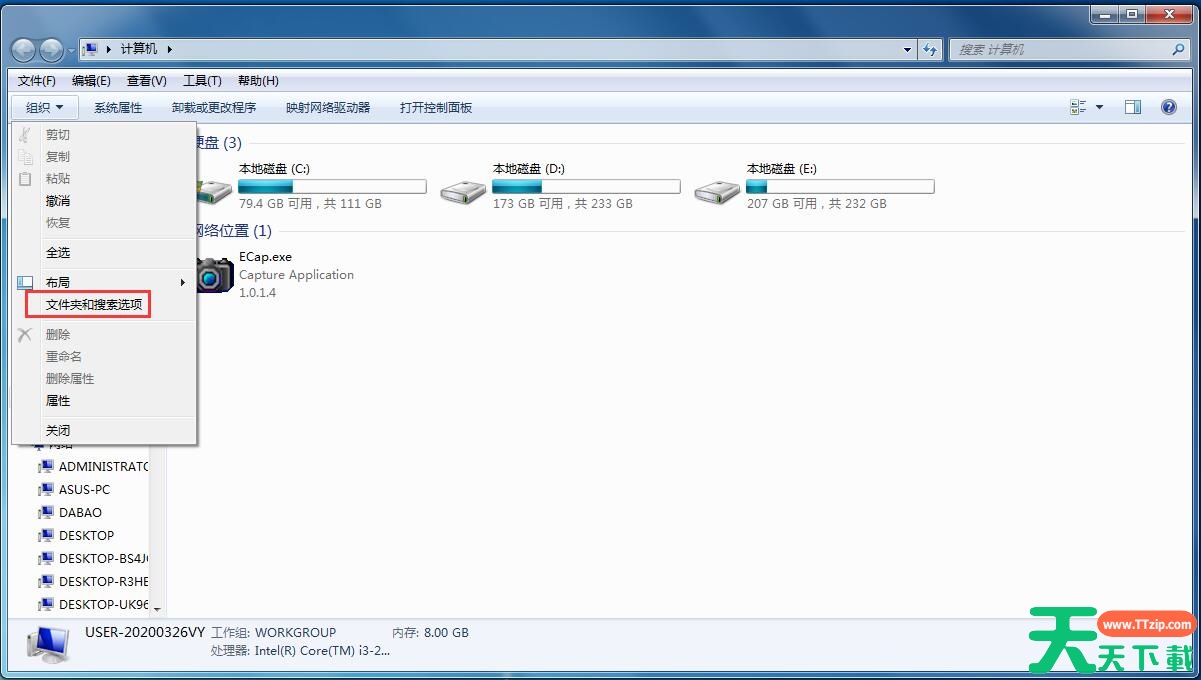Open the 工具(T) menu
The image size is (1201, 680).
click(202, 81)
